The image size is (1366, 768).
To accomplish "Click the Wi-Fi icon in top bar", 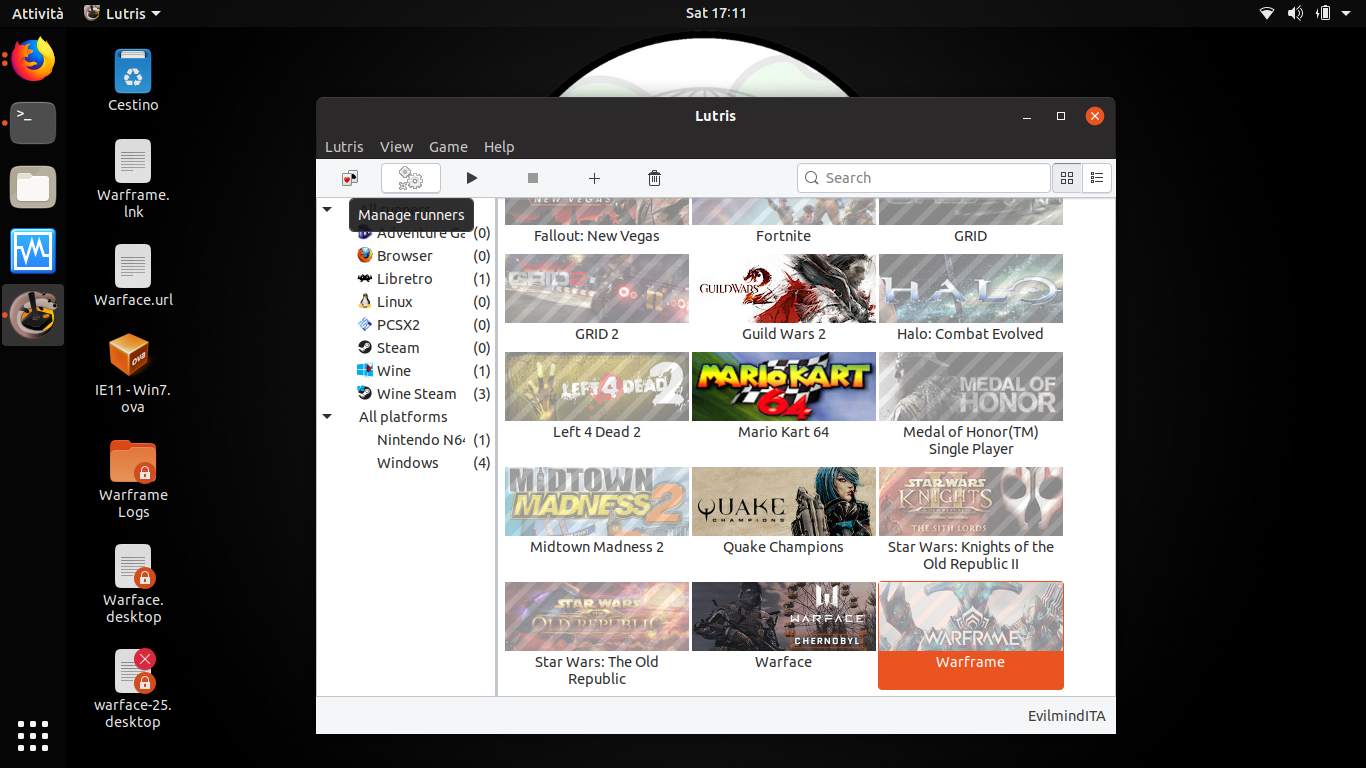I will click(1267, 13).
